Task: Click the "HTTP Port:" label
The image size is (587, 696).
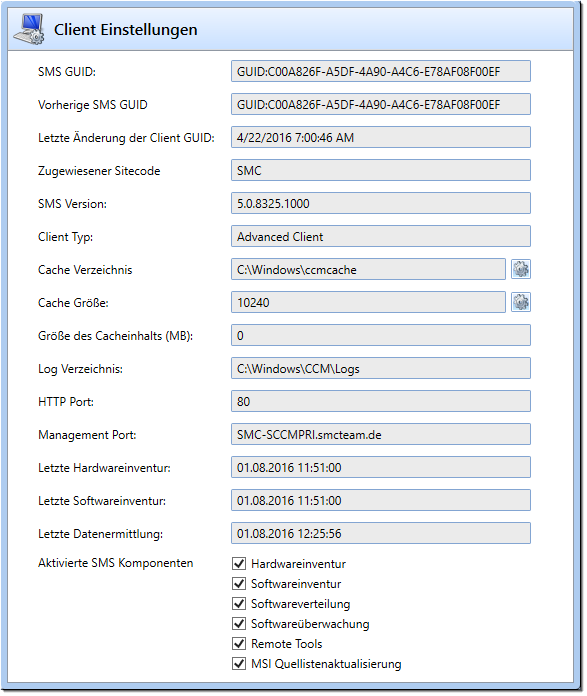Action: (66, 402)
